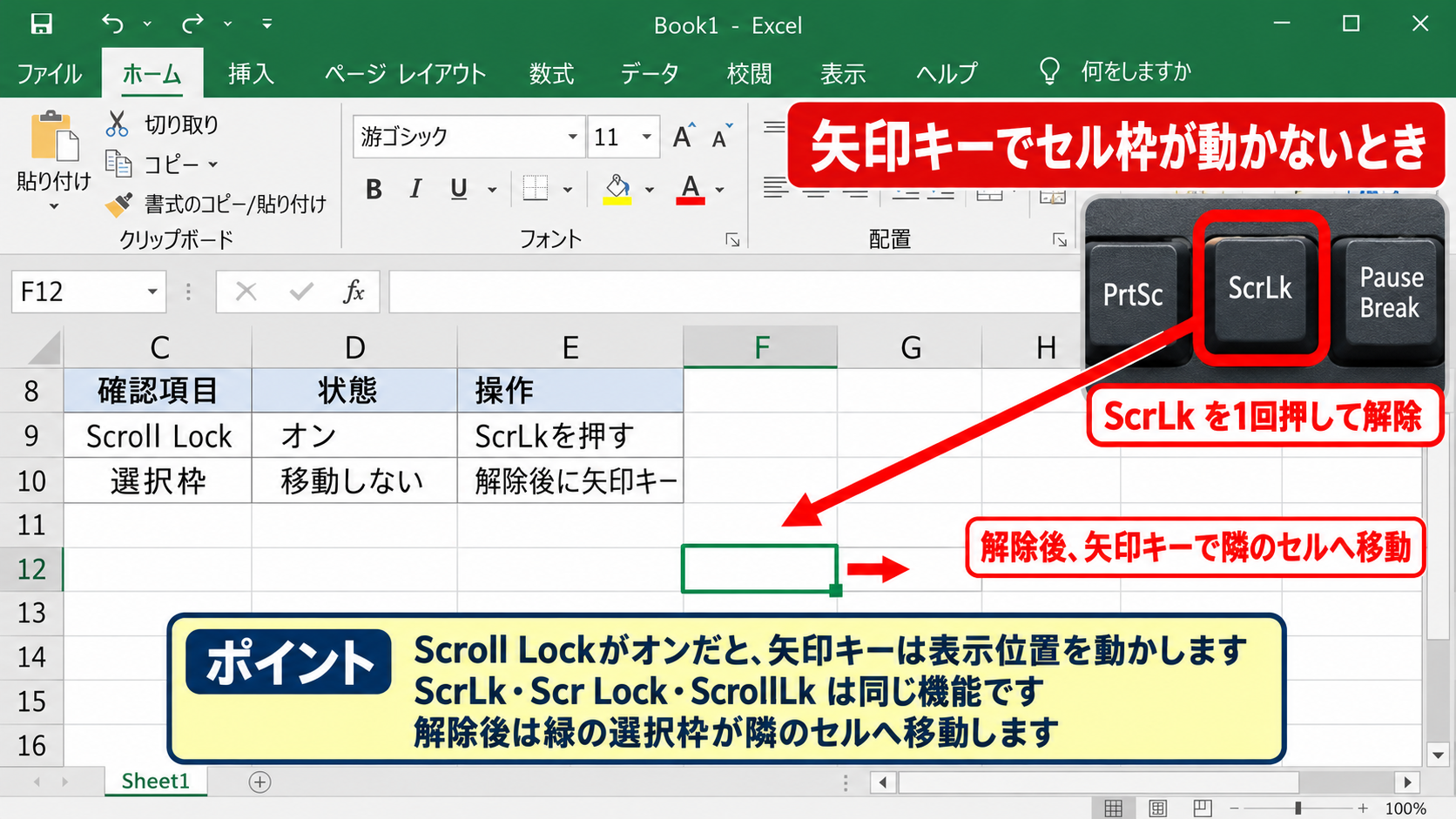Apply red font color A
1456x819 pixels.
(x=691, y=189)
